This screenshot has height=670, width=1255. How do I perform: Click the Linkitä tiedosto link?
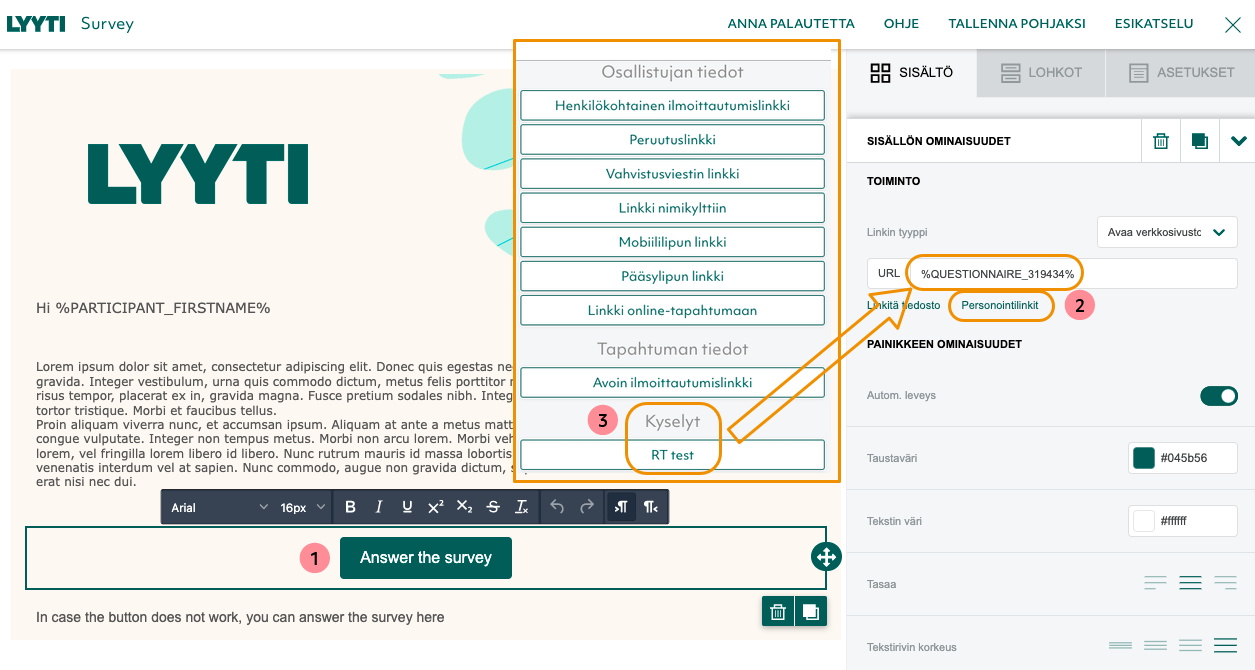pos(903,305)
